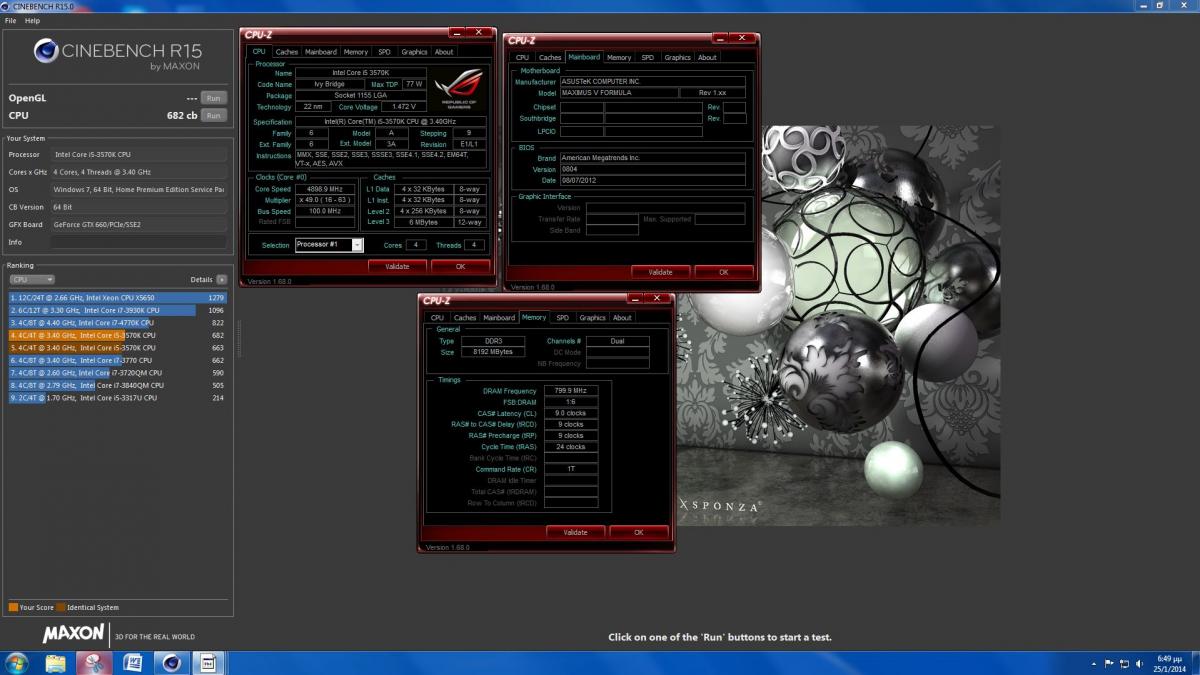Select the i5-3570K row scoring 682
Screen dimensions: 1200x675
click(x=117, y=335)
